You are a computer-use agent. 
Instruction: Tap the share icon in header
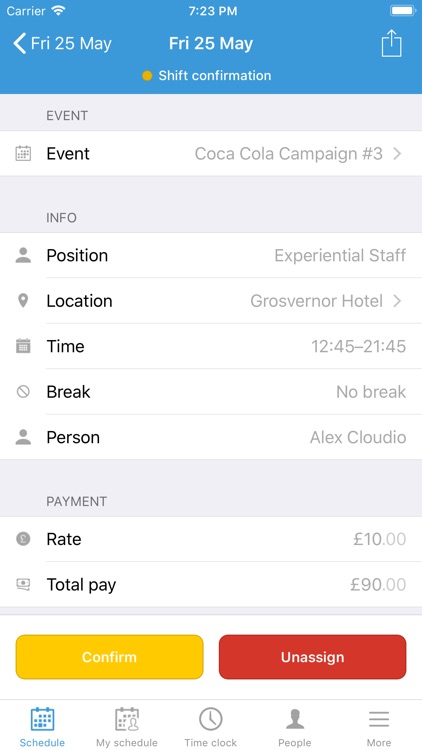click(391, 44)
